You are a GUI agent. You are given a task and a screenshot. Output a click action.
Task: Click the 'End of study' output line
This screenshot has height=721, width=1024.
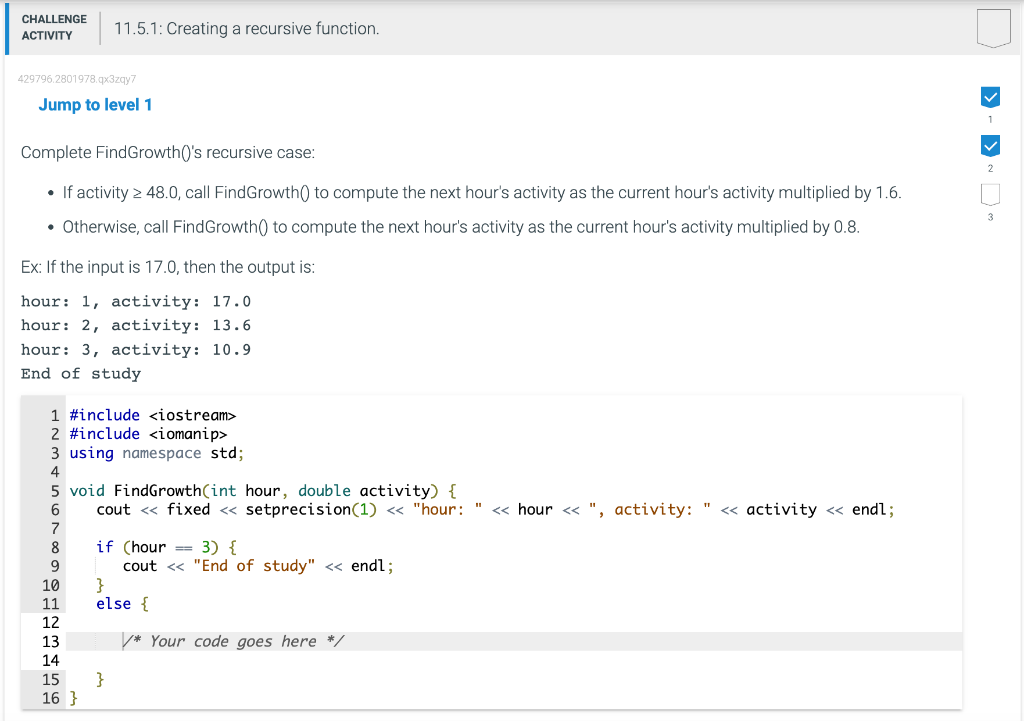click(x=81, y=374)
